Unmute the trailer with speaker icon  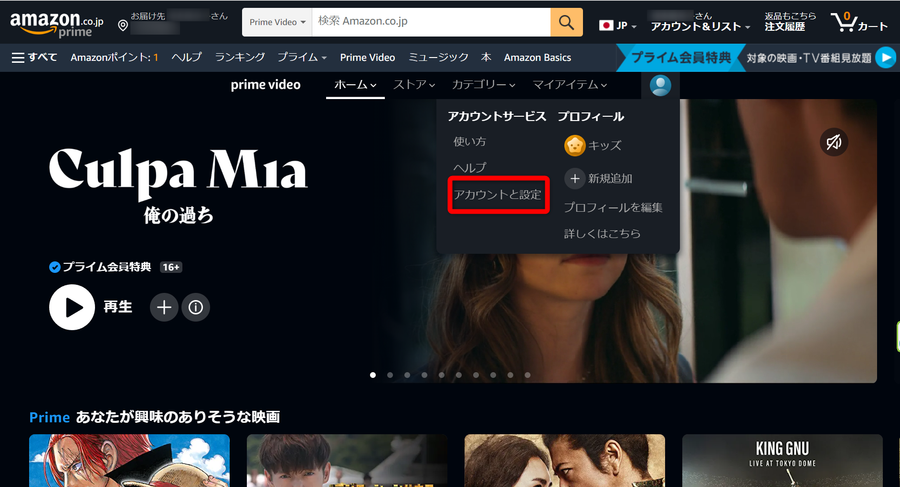[833, 142]
